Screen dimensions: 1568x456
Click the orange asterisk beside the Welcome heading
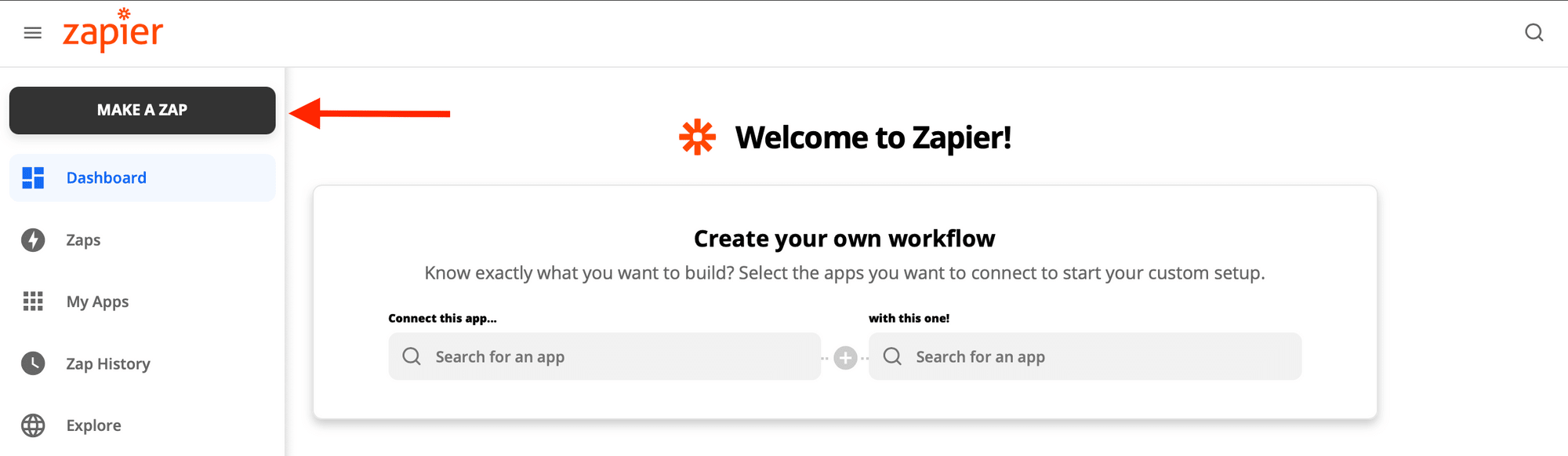pos(697,138)
